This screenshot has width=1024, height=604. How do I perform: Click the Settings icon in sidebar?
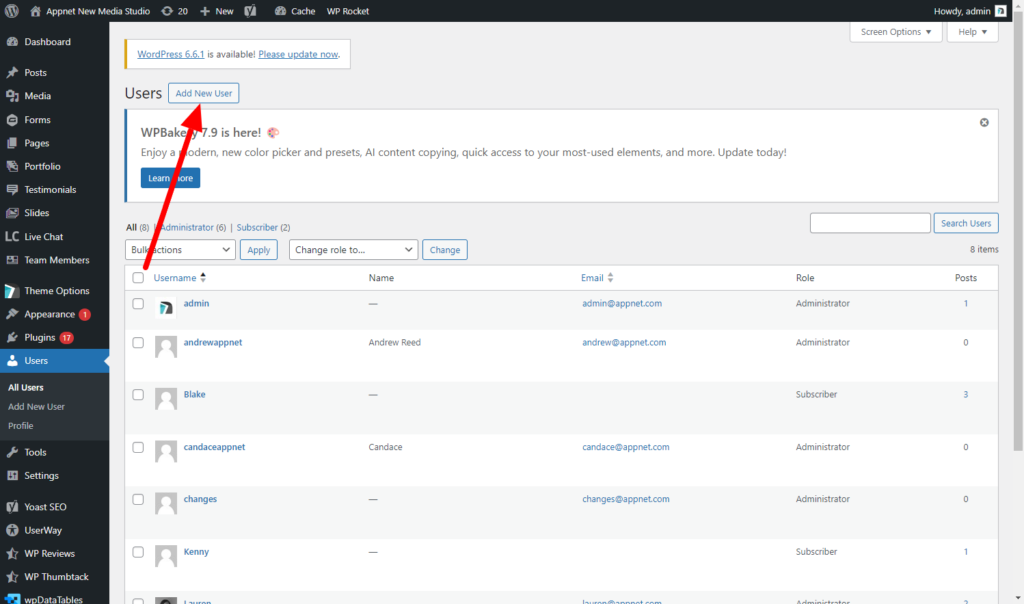click(x=12, y=475)
